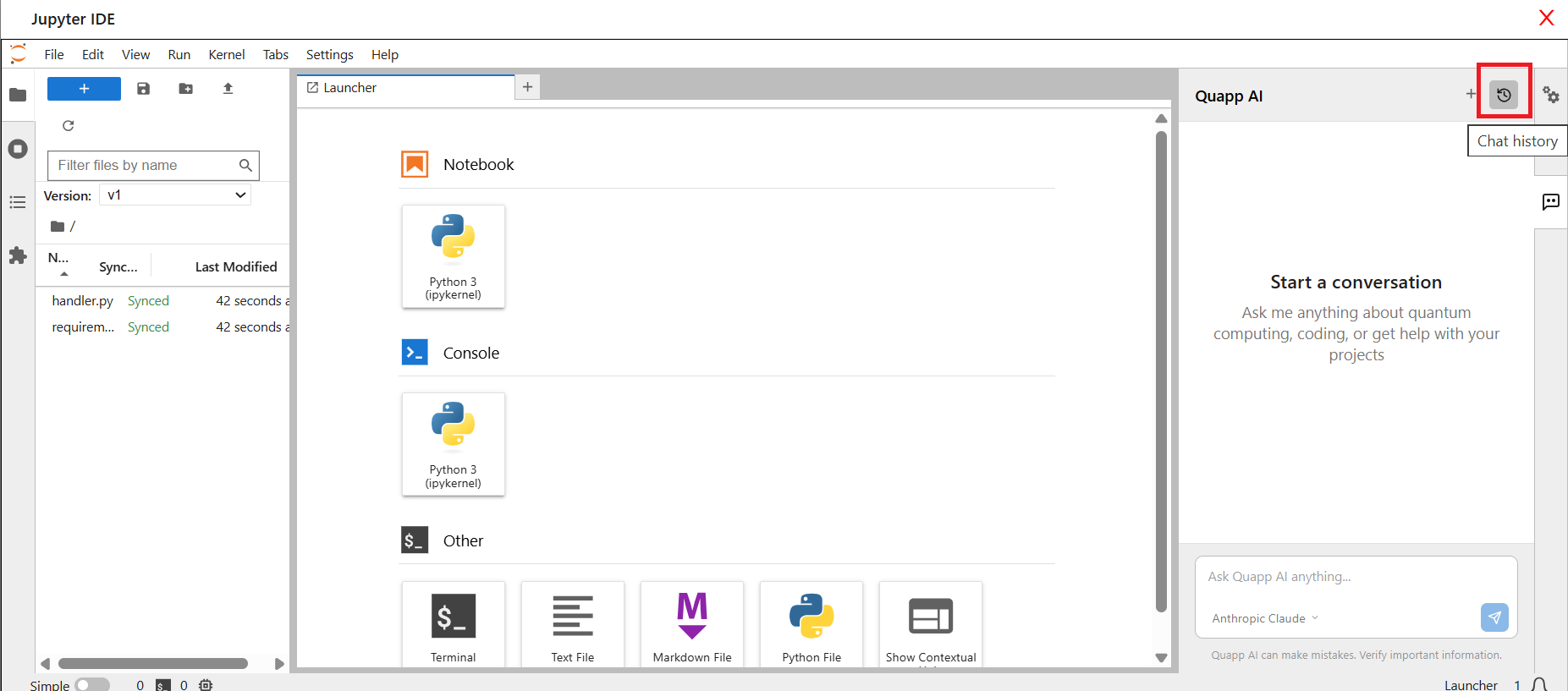
Task: Expand the Anthropic Claude model selector
Action: [1264, 618]
